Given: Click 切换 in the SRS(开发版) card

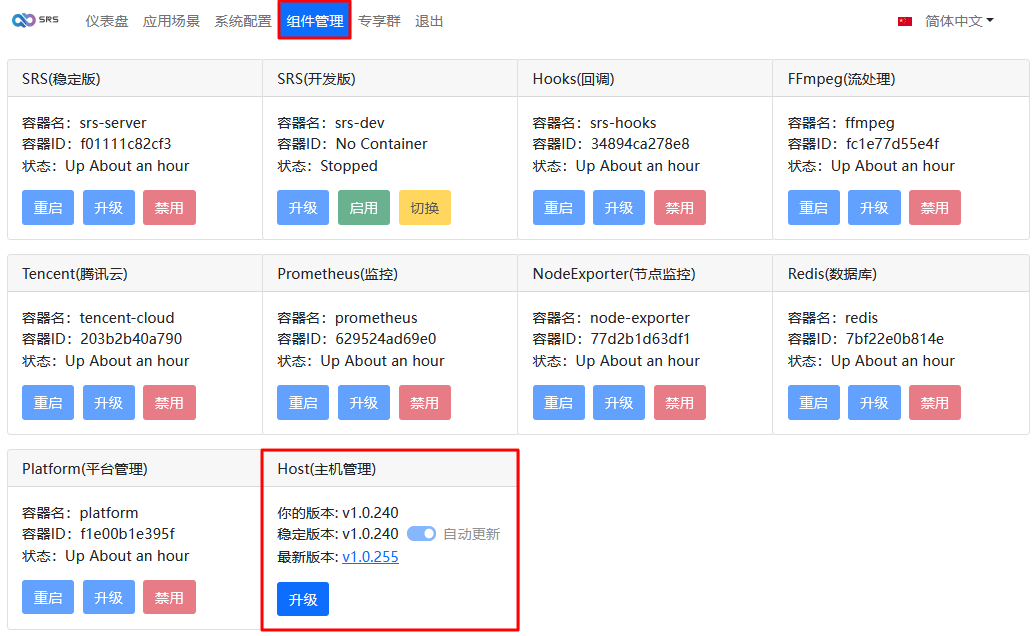Looking at the screenshot, I should (424, 207).
